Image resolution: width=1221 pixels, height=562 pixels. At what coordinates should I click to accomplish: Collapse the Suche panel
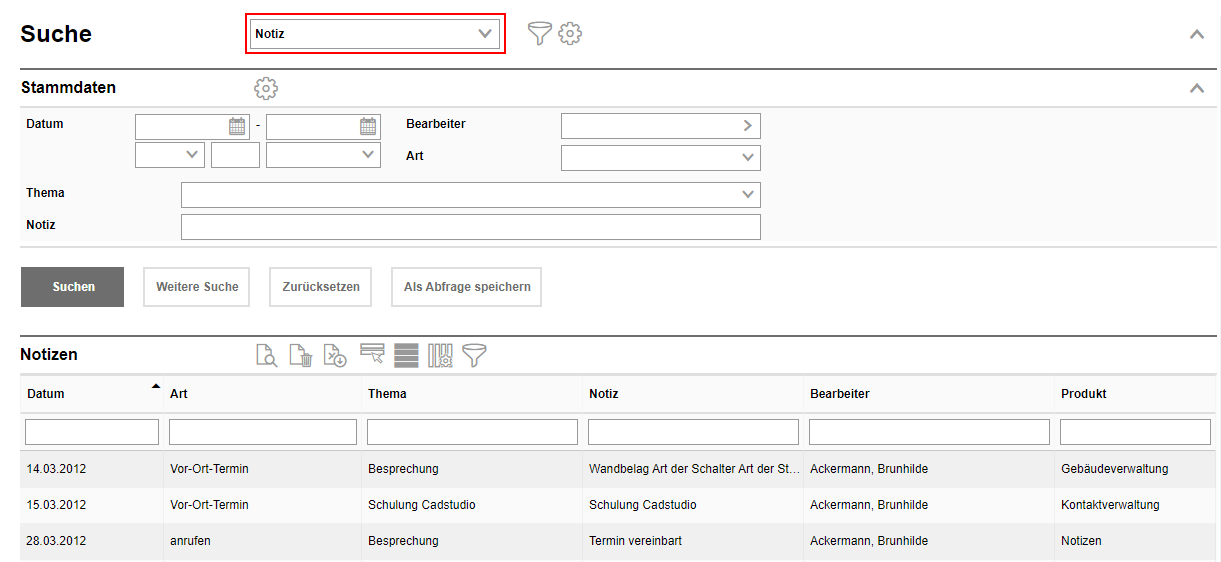click(x=1196, y=34)
